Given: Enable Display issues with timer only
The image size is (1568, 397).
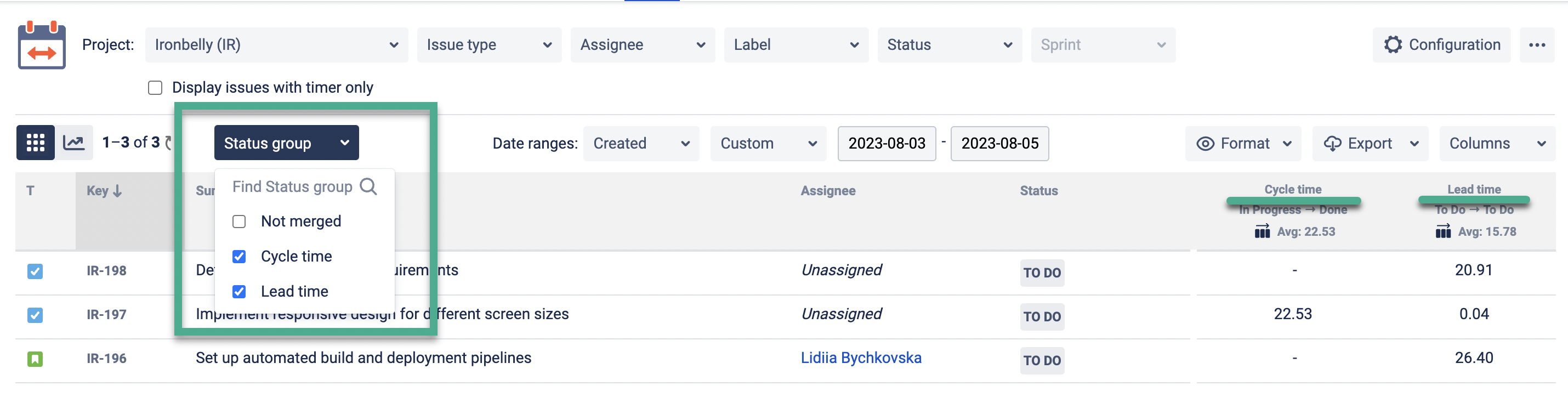Looking at the screenshot, I should click(x=155, y=87).
